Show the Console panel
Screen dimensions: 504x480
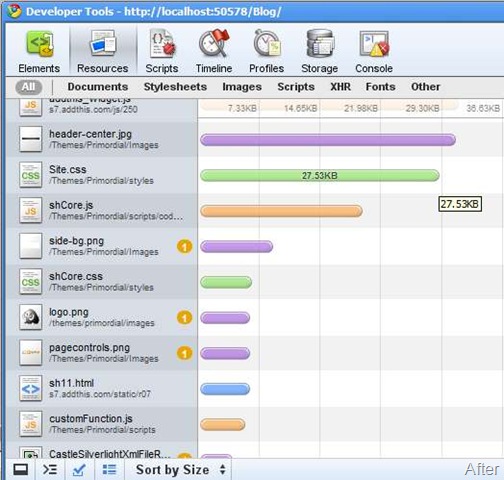pyautogui.click(x=374, y=51)
